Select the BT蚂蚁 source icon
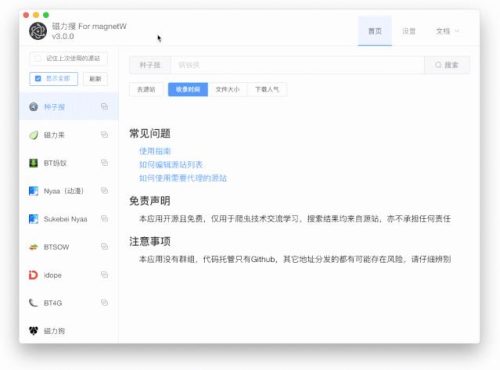 tap(33, 163)
